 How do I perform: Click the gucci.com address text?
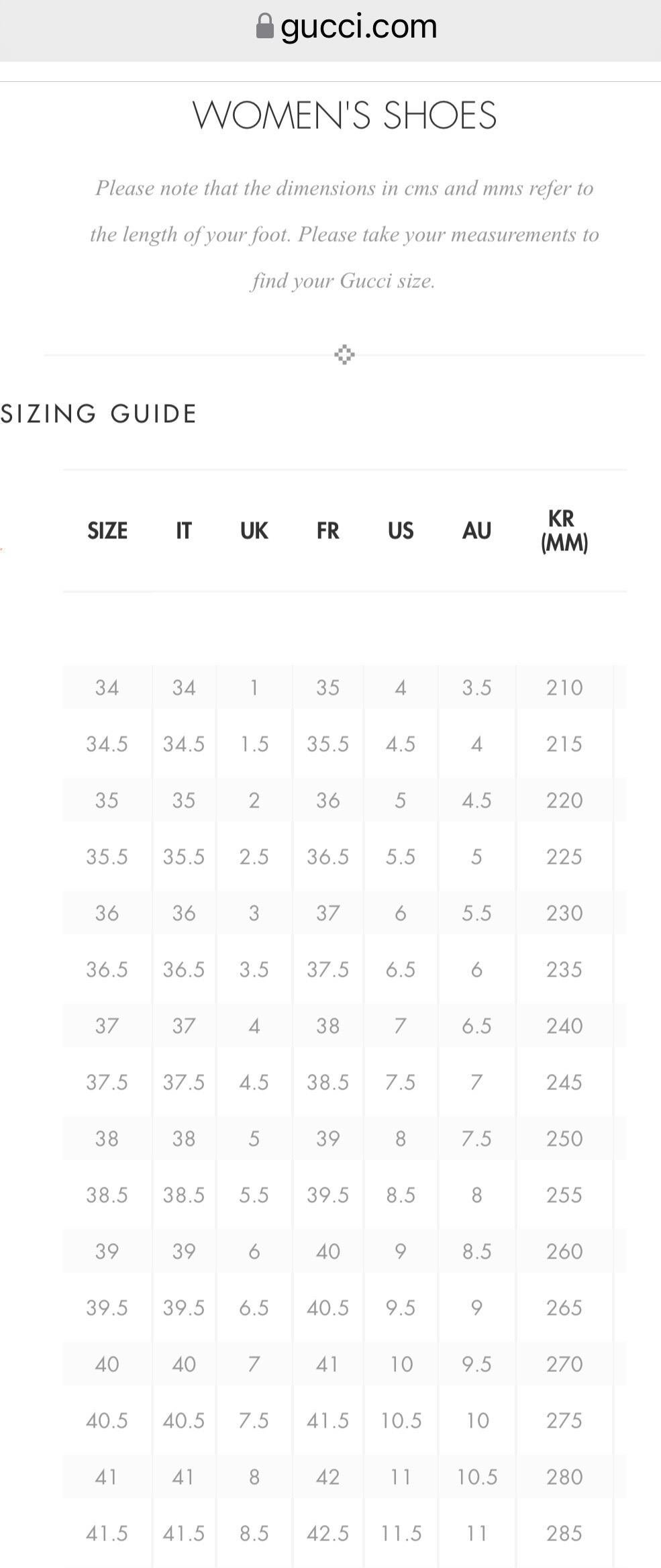coord(359,27)
